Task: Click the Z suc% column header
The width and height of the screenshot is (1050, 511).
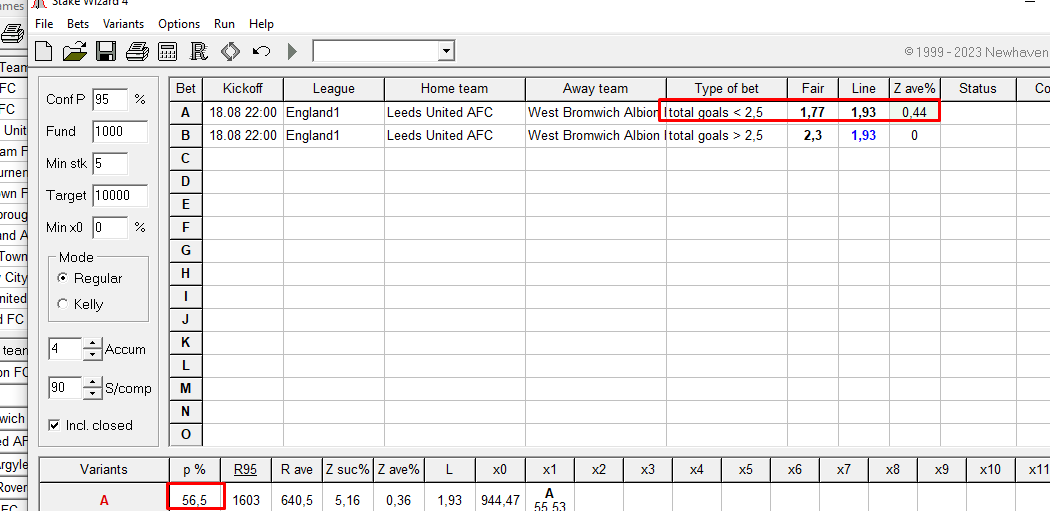Action: [348, 469]
